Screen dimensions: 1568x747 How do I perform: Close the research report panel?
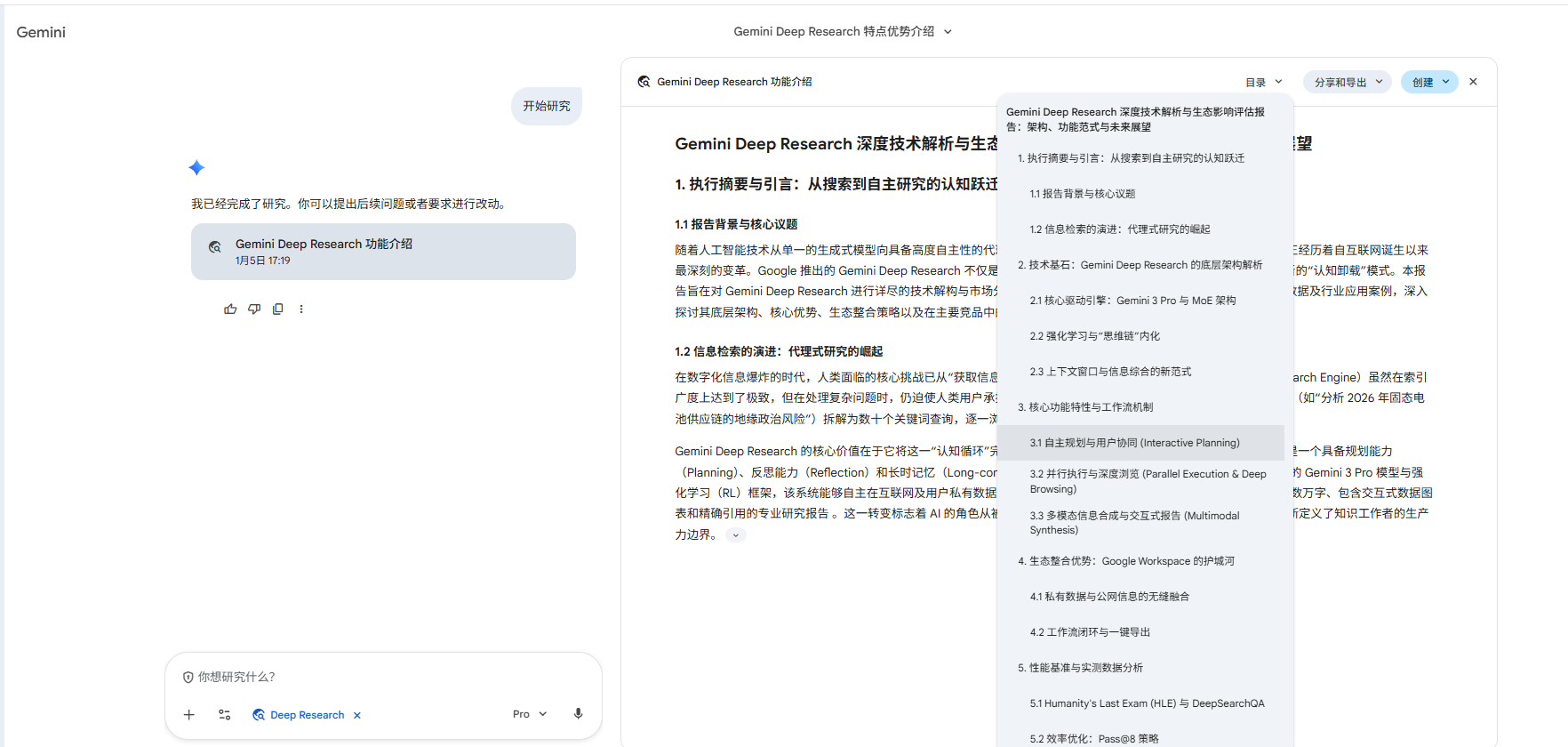coord(1473,82)
